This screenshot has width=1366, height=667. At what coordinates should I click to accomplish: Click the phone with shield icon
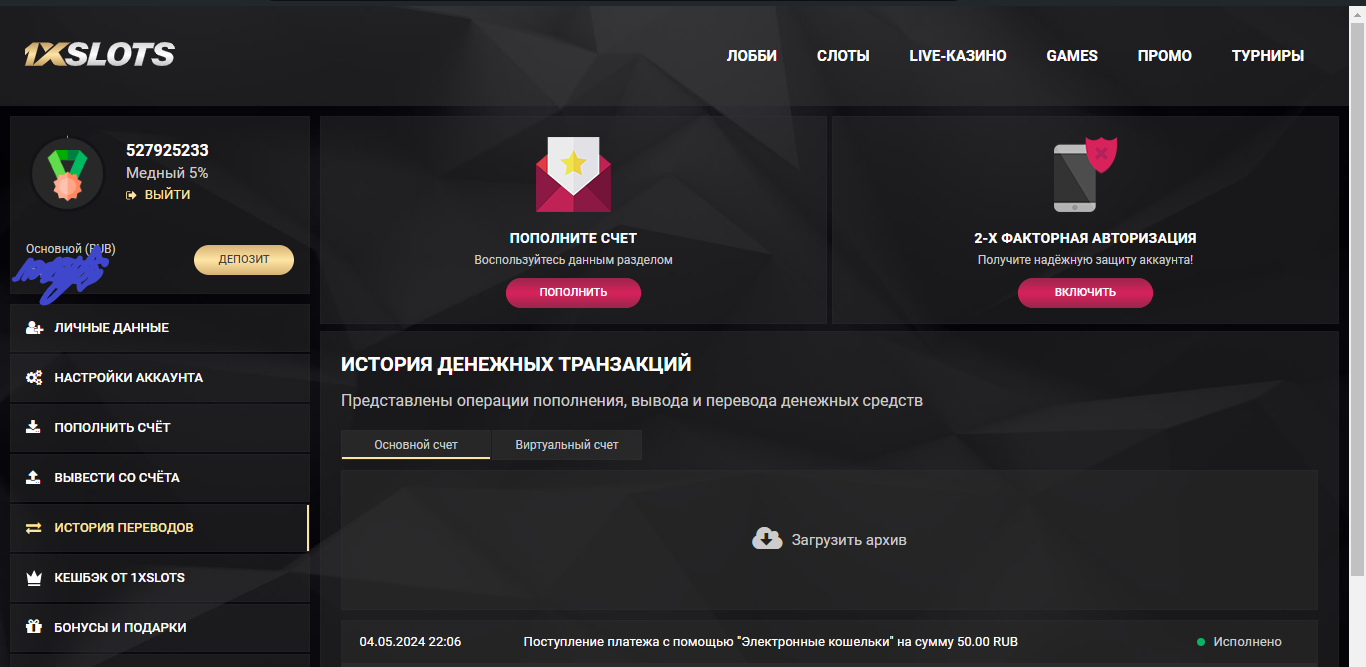(x=1085, y=175)
